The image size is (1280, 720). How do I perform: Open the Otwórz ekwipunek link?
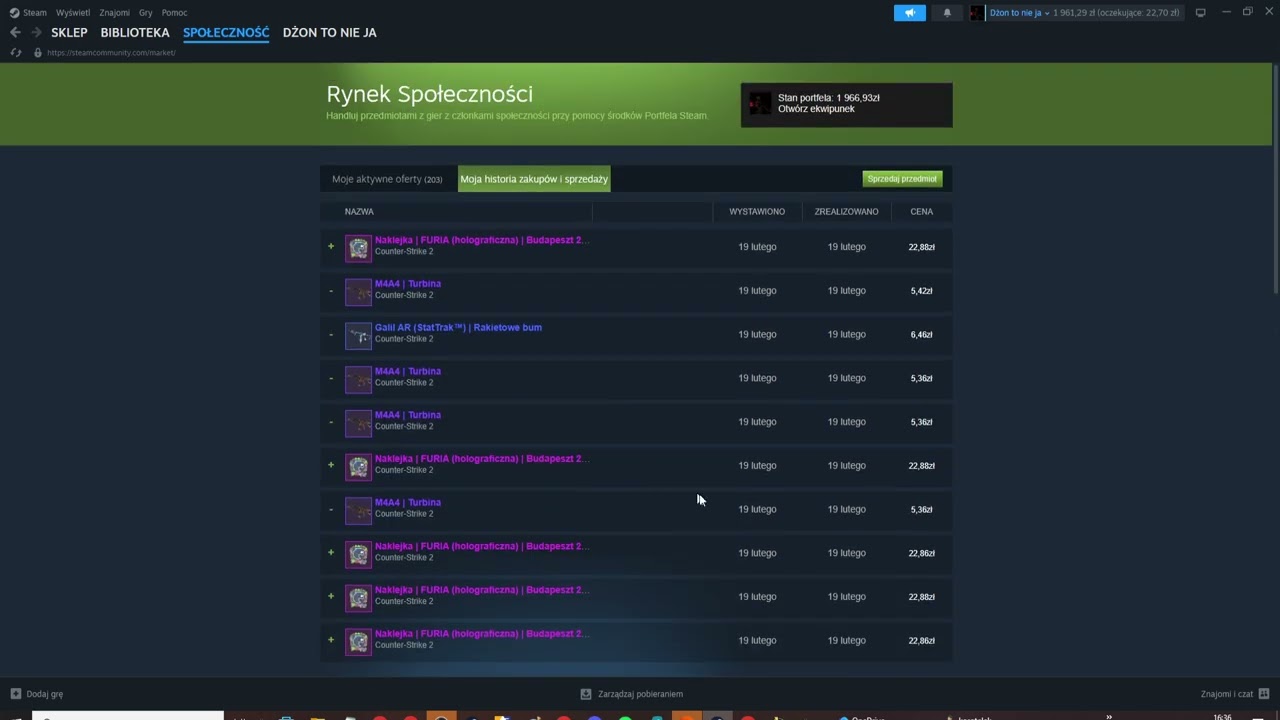point(816,109)
